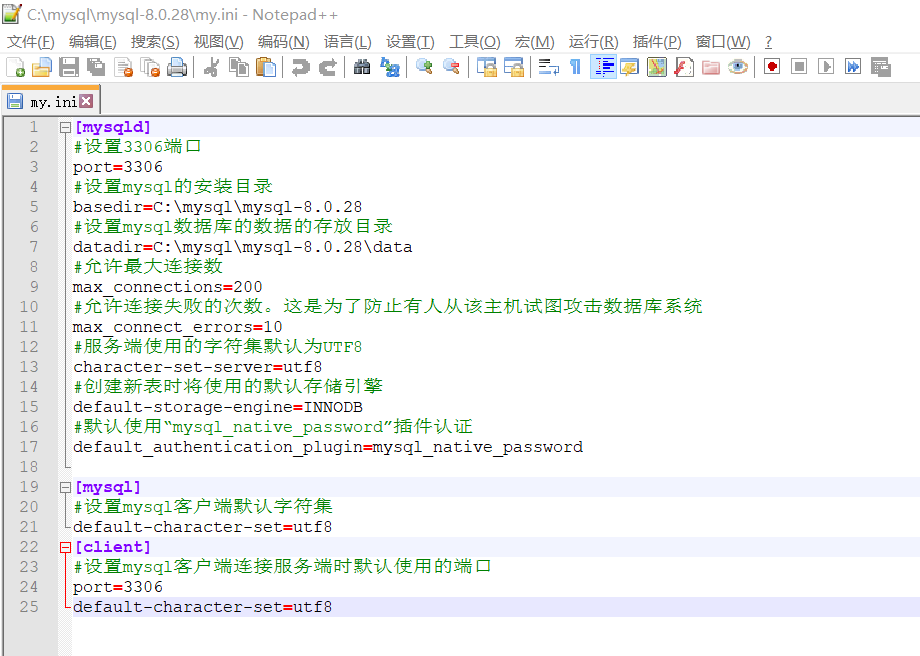Click the Save All icon
The height and width of the screenshot is (656, 920).
point(96,67)
